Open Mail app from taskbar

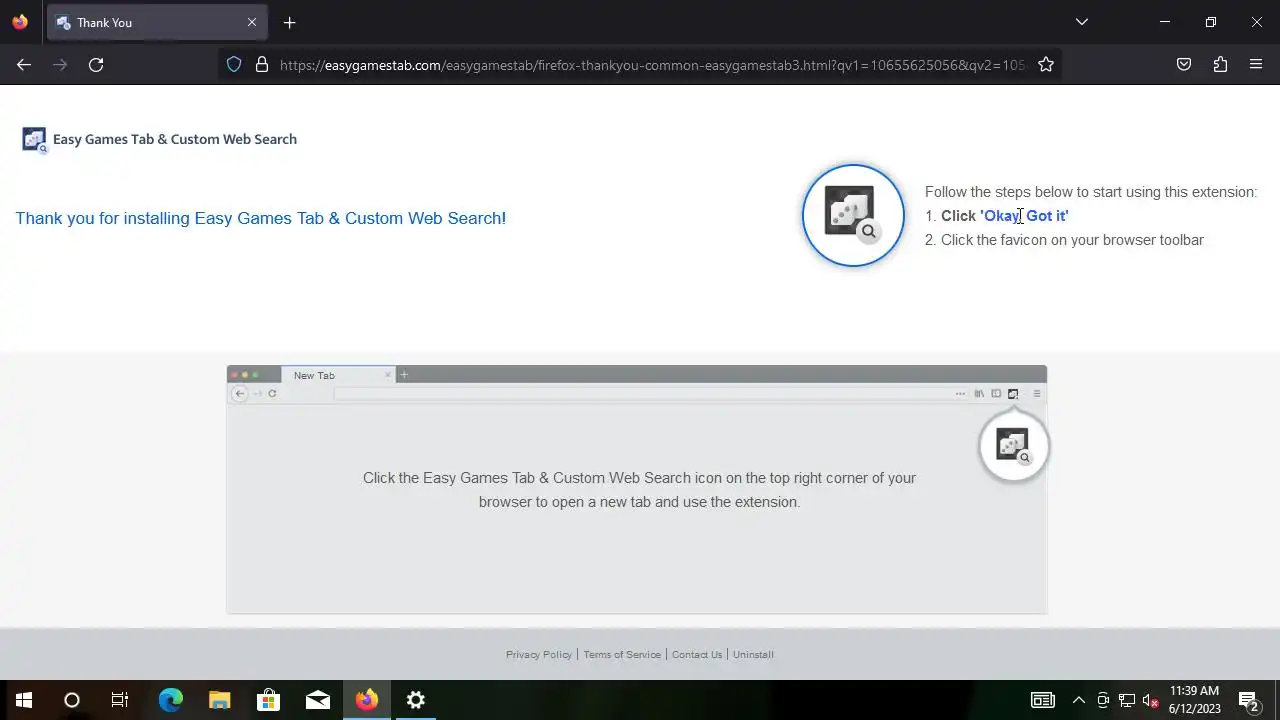pos(318,700)
